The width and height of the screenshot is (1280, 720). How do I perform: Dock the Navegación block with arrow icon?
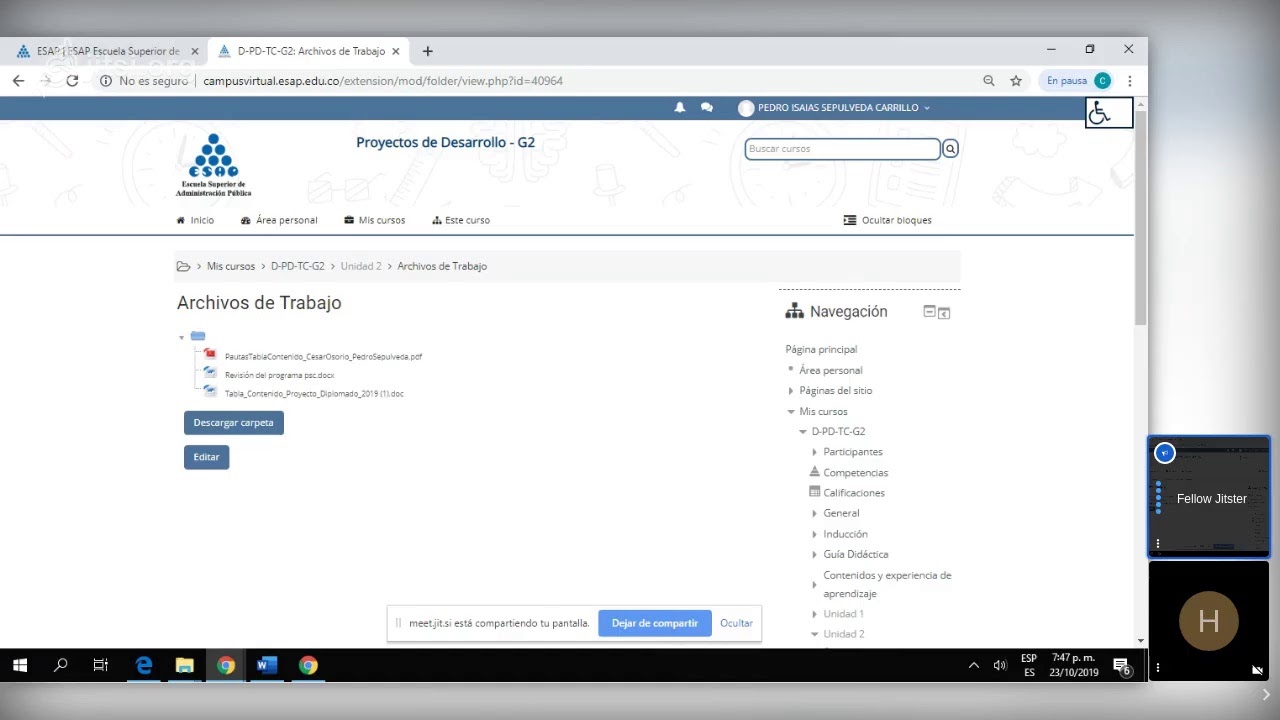pos(944,313)
